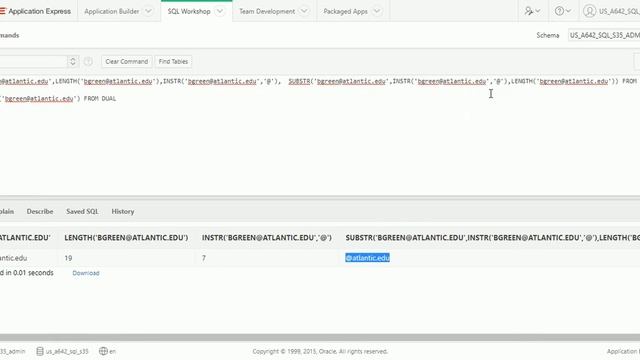The height and width of the screenshot is (360, 640).
Task: Click 'FROM DUAL' in the second query line
Action: coord(100,98)
